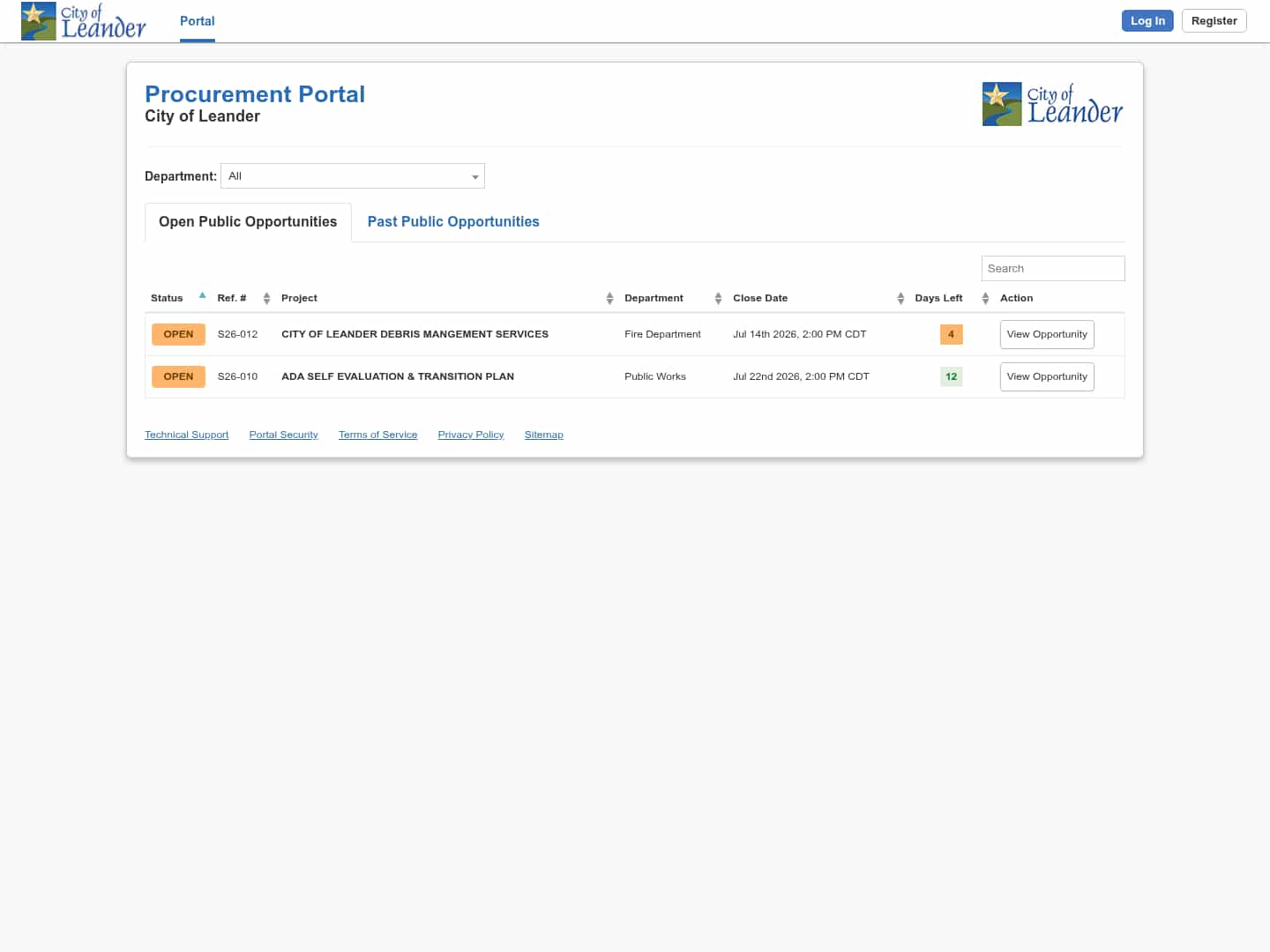1270x952 pixels.
Task: Click project title ADA SELF EVALUATION & TRANSITION PLAN
Action: (398, 376)
